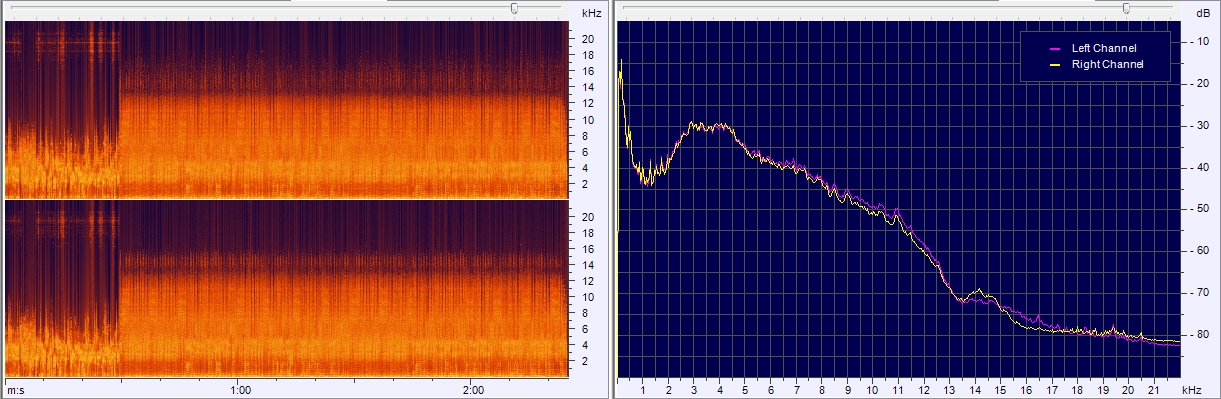This screenshot has width=1221, height=399.
Task: Click the 2:00 time marker
Action: (474, 390)
